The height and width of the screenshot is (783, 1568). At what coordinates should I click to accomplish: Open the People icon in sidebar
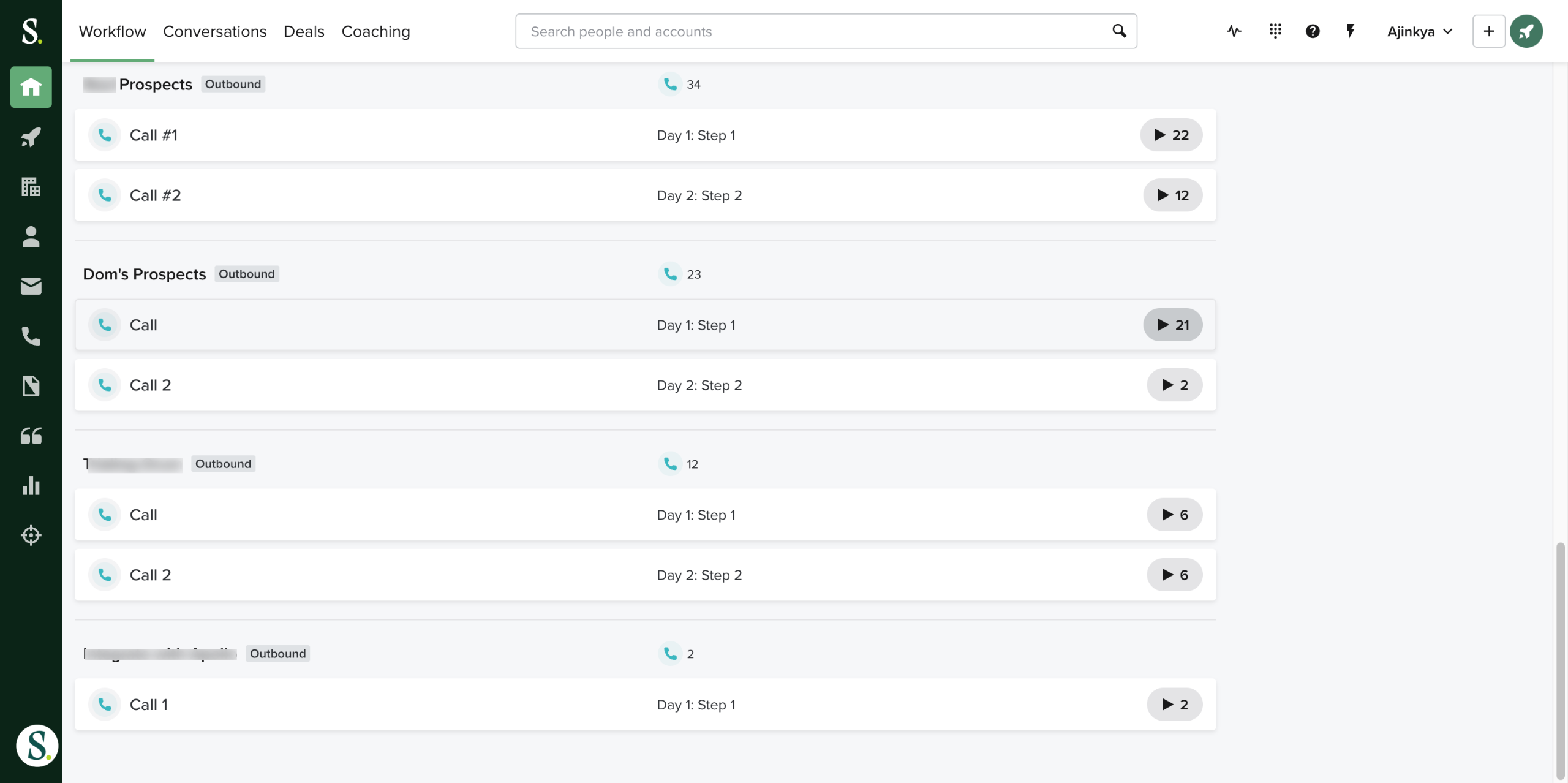[x=31, y=236]
